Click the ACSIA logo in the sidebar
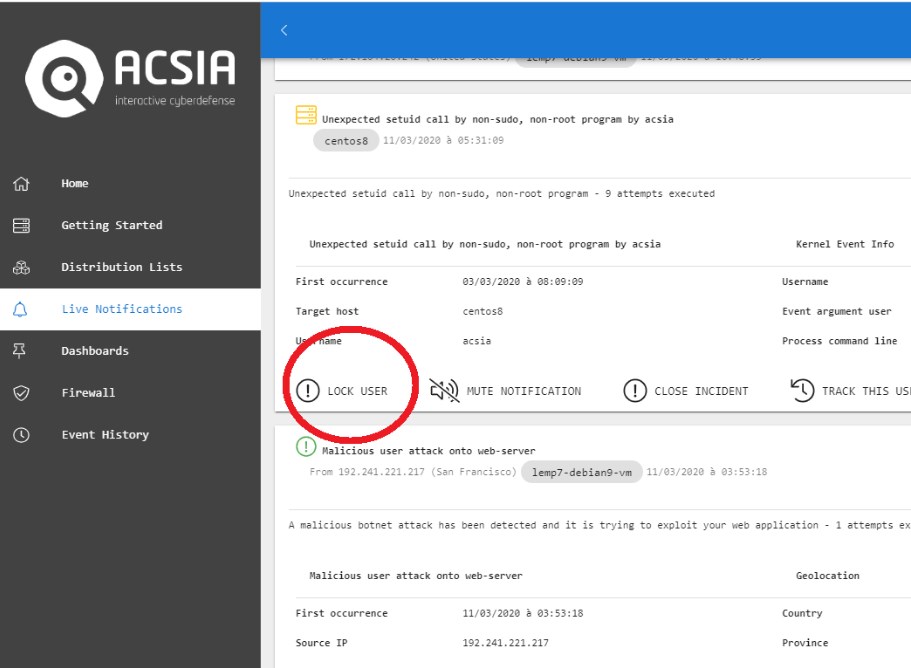Viewport: 911px width, 668px height. [130, 78]
